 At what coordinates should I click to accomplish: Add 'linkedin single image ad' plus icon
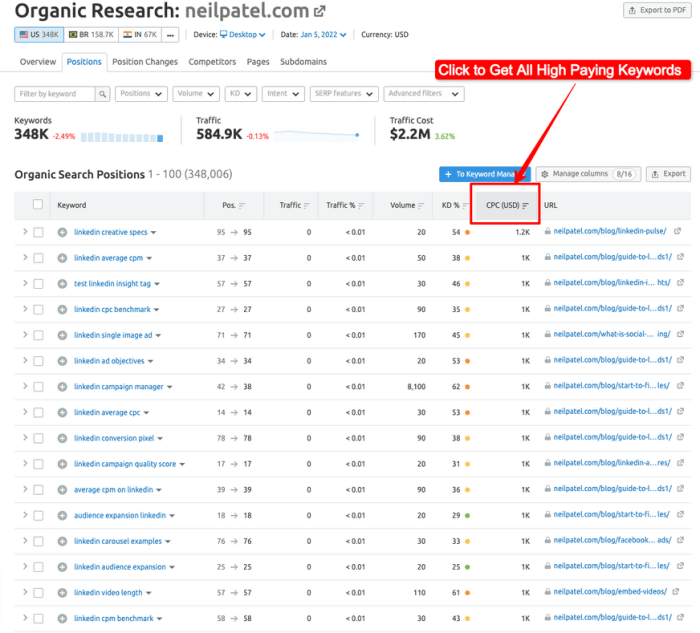62,335
